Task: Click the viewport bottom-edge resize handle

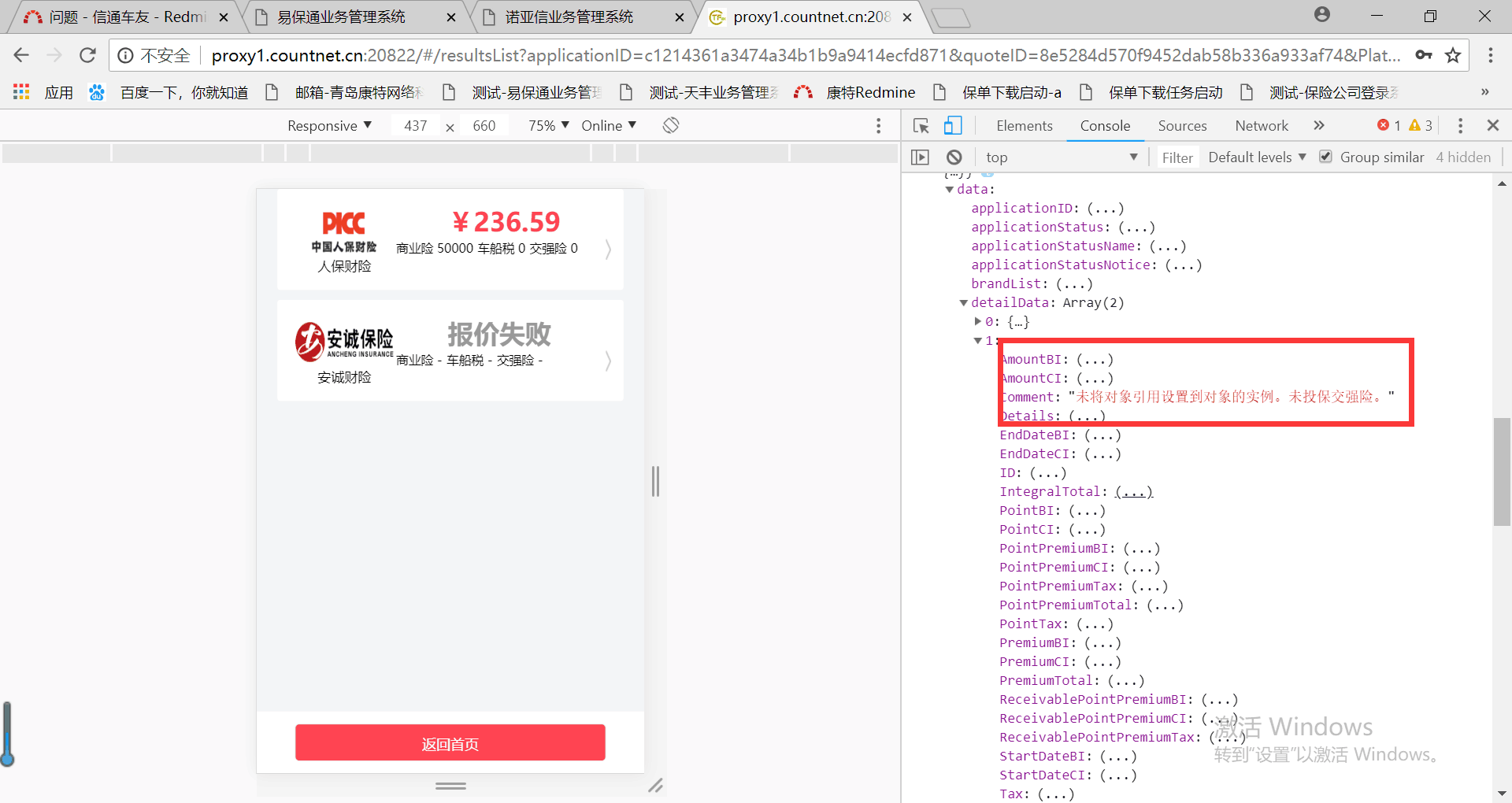Action: click(x=450, y=786)
